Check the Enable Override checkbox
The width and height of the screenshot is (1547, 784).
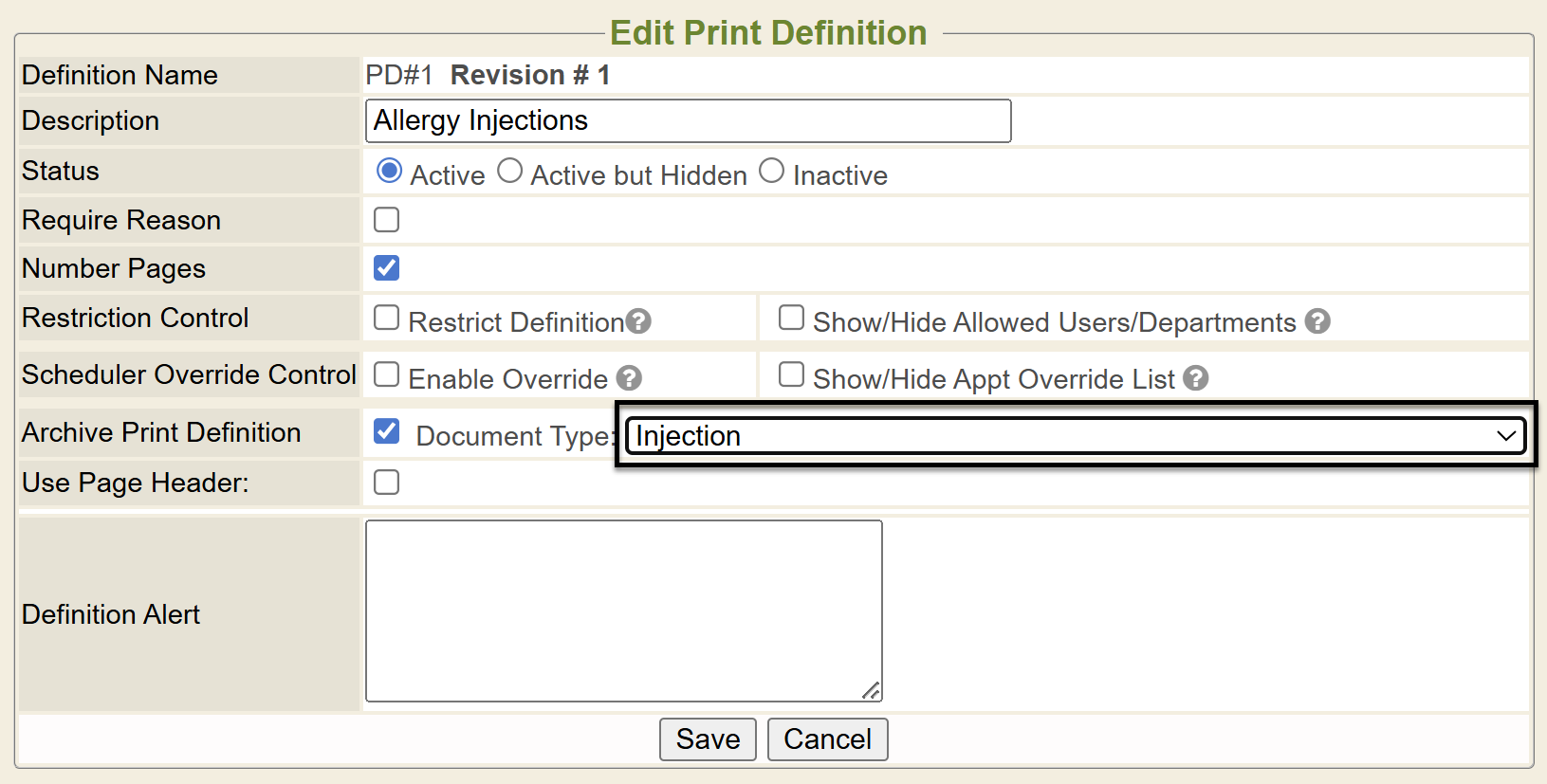386,374
